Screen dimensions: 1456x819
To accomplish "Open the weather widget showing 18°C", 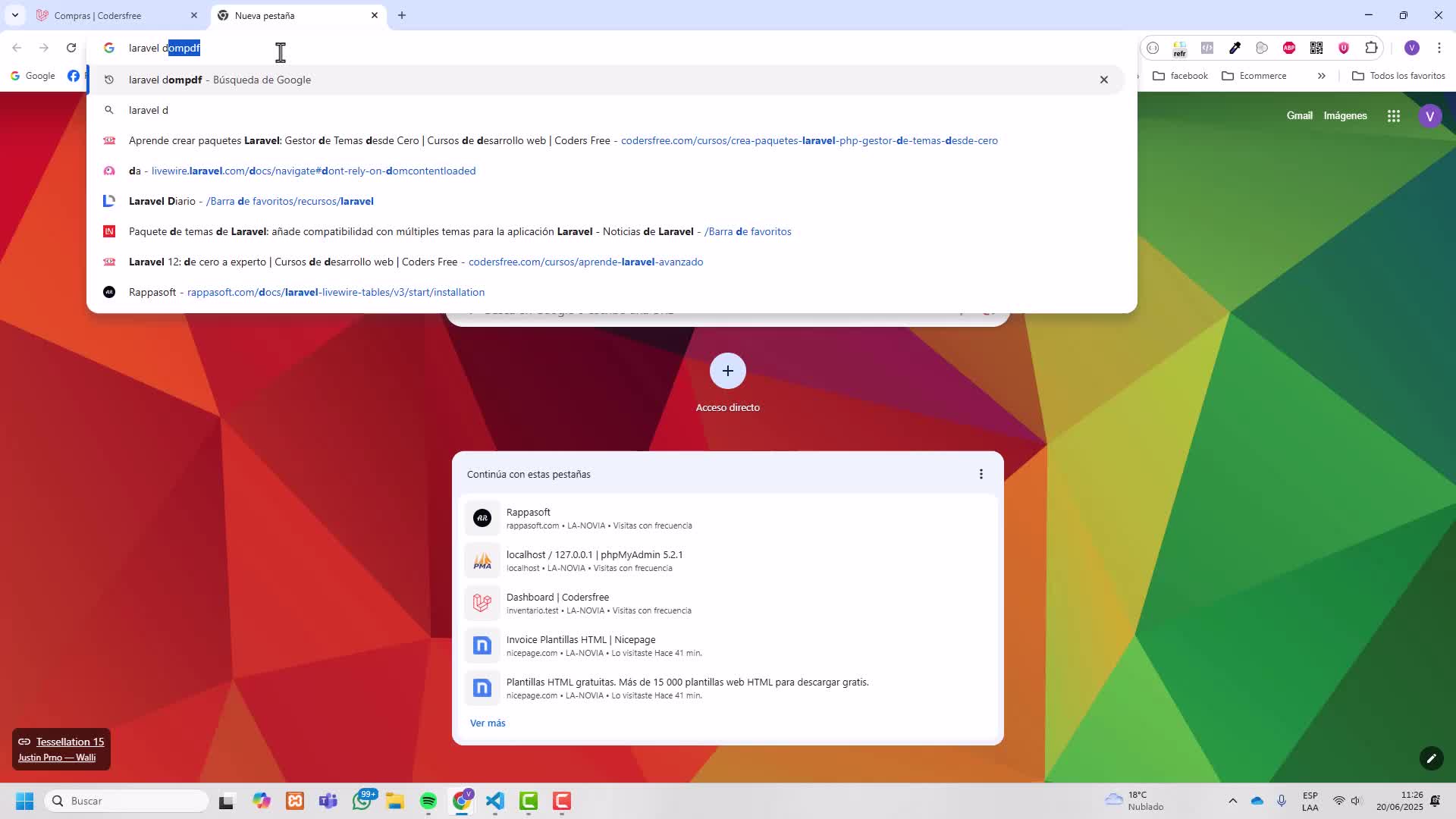I will [1134, 801].
